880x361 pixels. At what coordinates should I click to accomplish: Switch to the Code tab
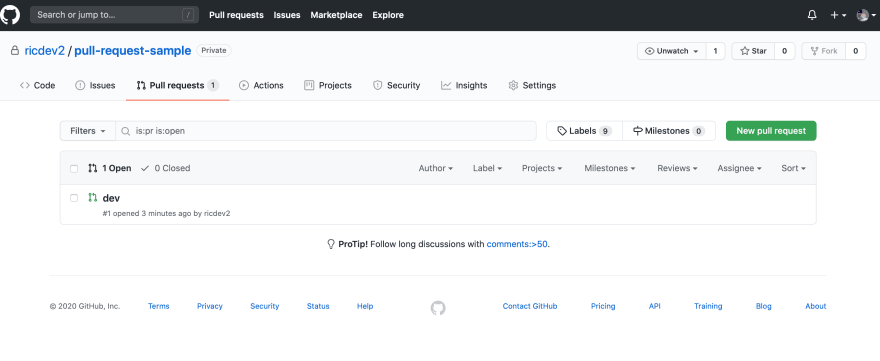point(38,85)
